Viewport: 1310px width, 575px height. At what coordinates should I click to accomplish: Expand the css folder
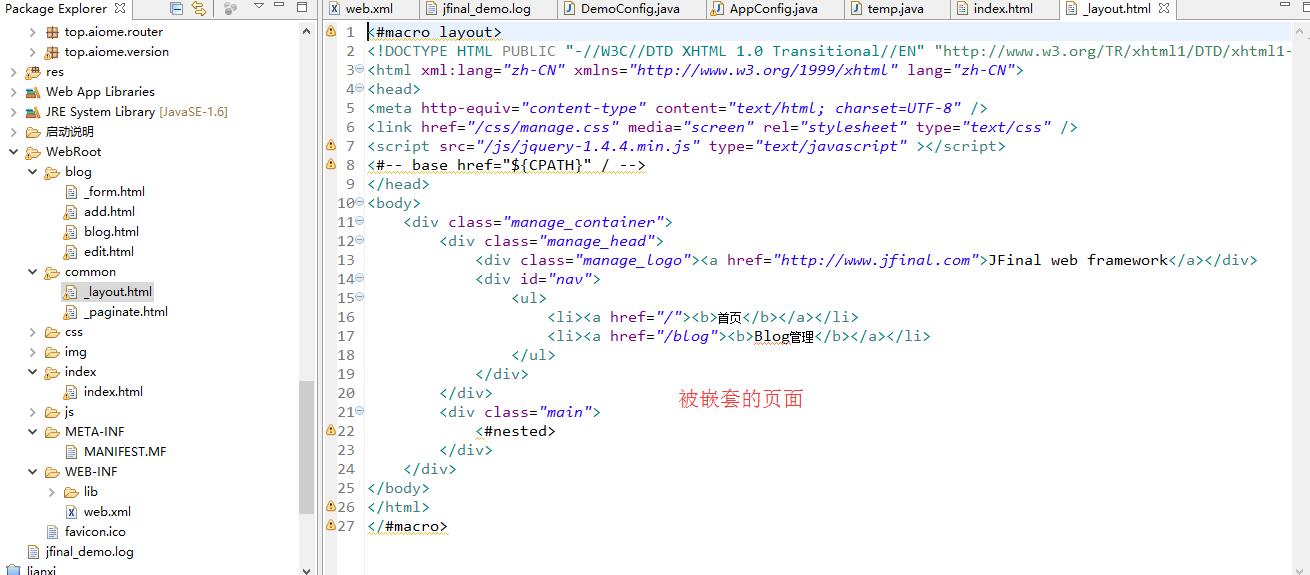(x=32, y=332)
